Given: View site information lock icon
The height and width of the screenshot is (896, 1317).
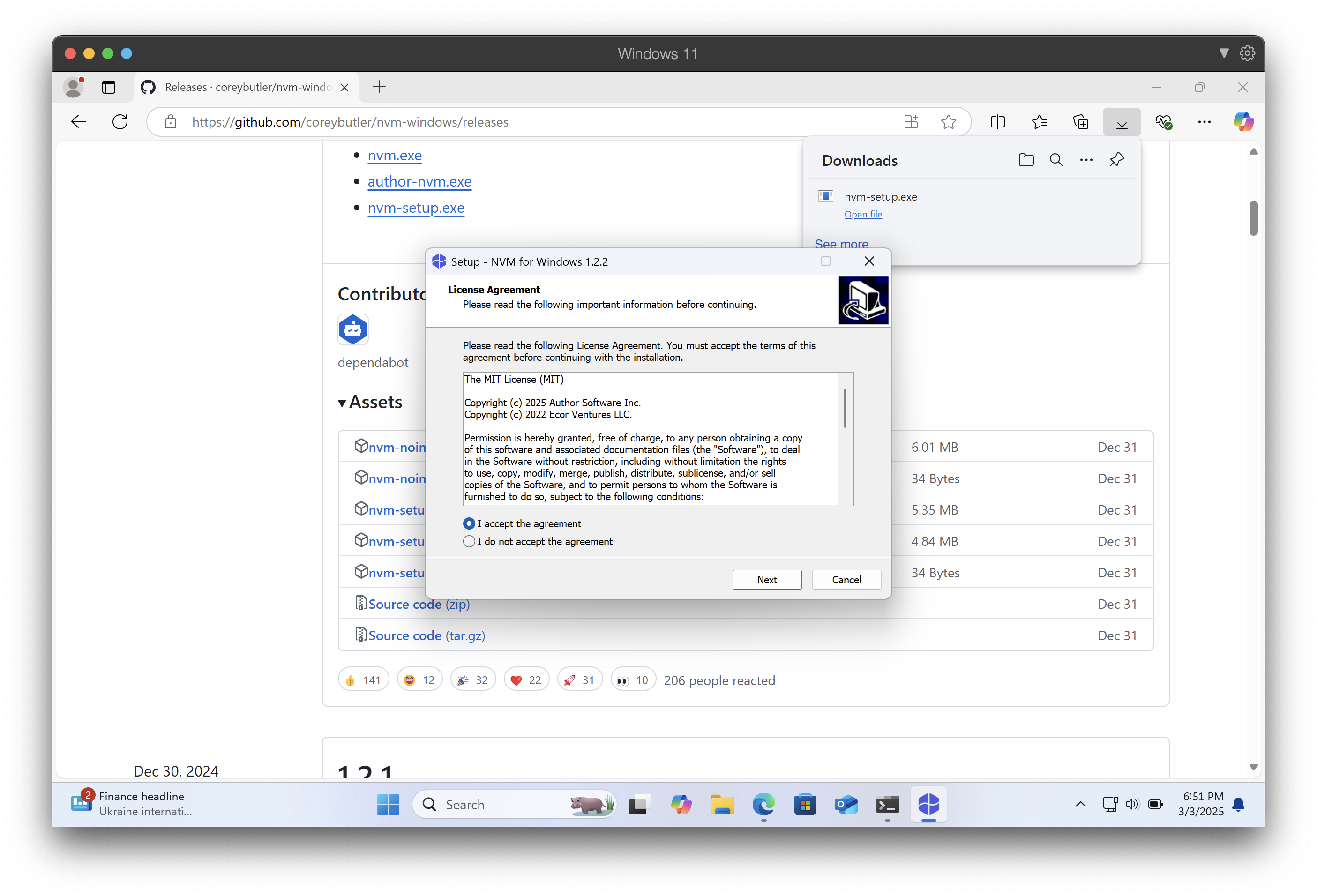Looking at the screenshot, I should coord(171,122).
